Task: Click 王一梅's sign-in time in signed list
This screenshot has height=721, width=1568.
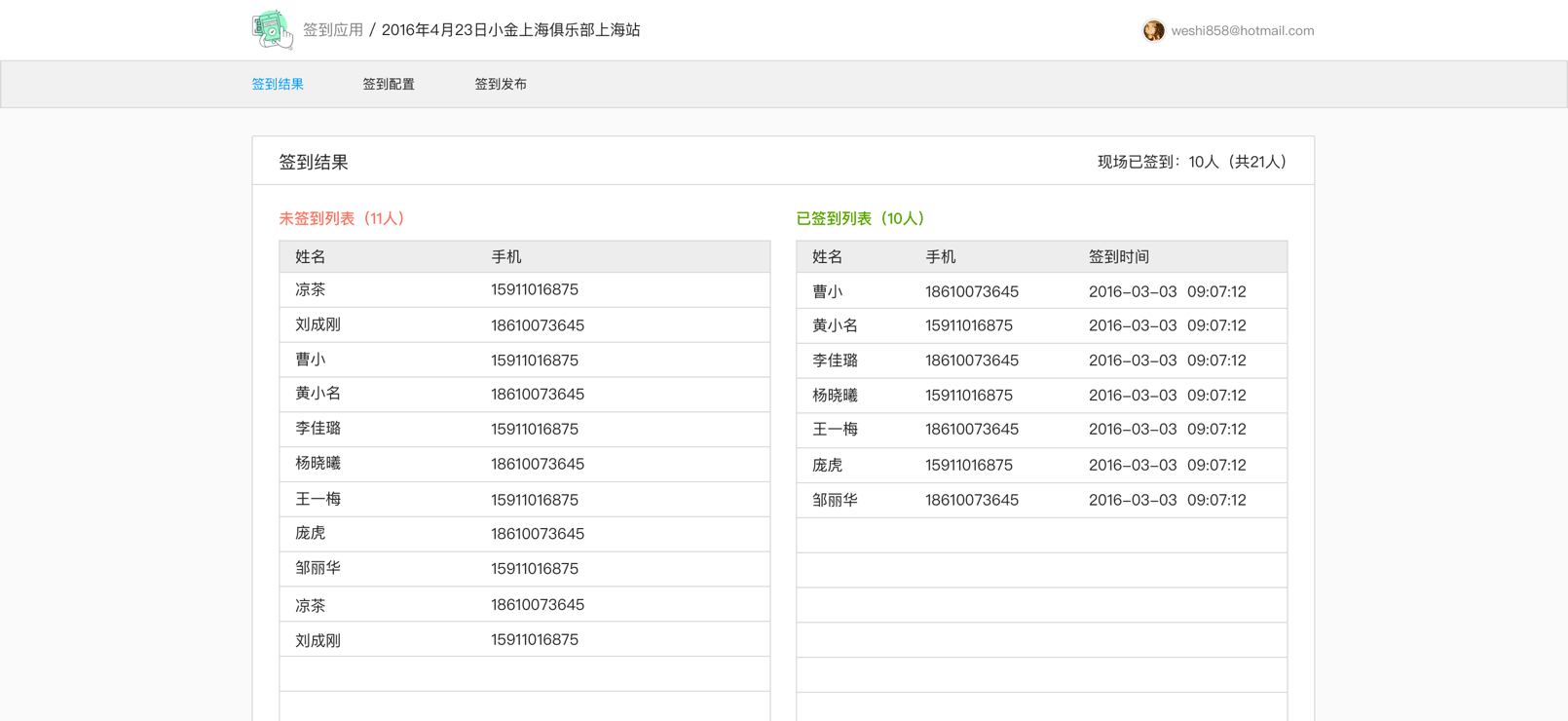Action: tap(1167, 430)
